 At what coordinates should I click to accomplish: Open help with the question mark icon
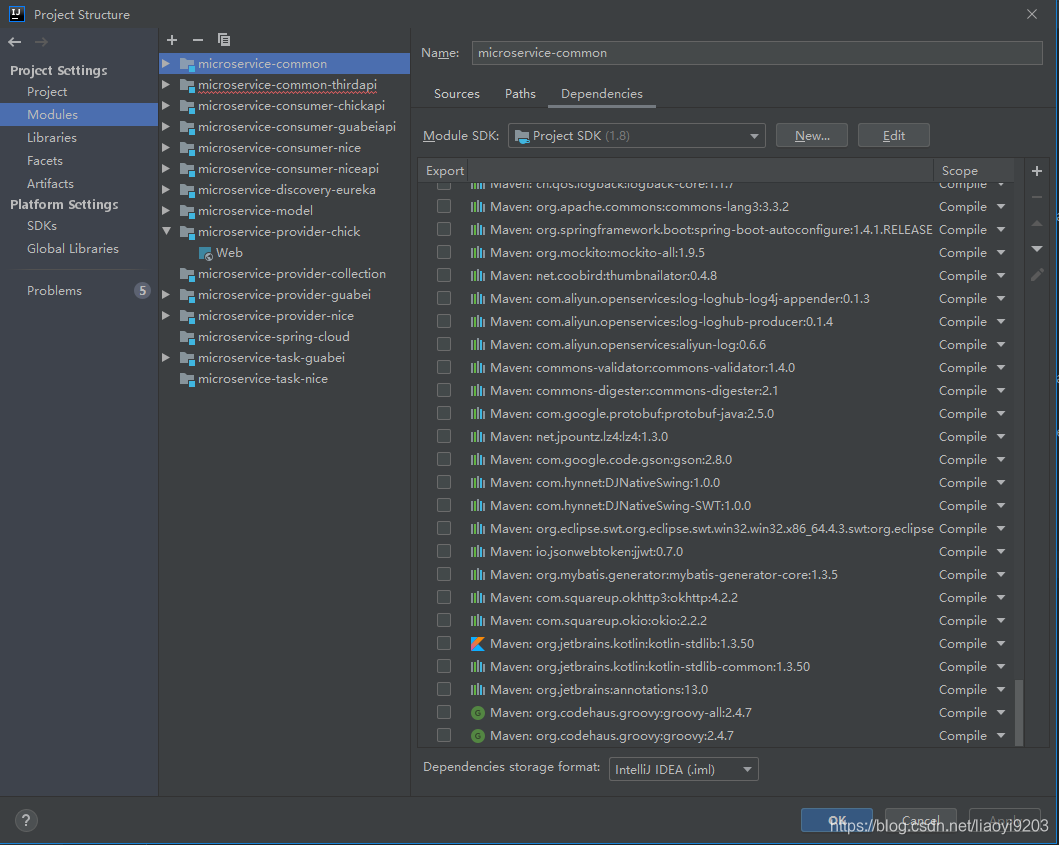point(26,821)
